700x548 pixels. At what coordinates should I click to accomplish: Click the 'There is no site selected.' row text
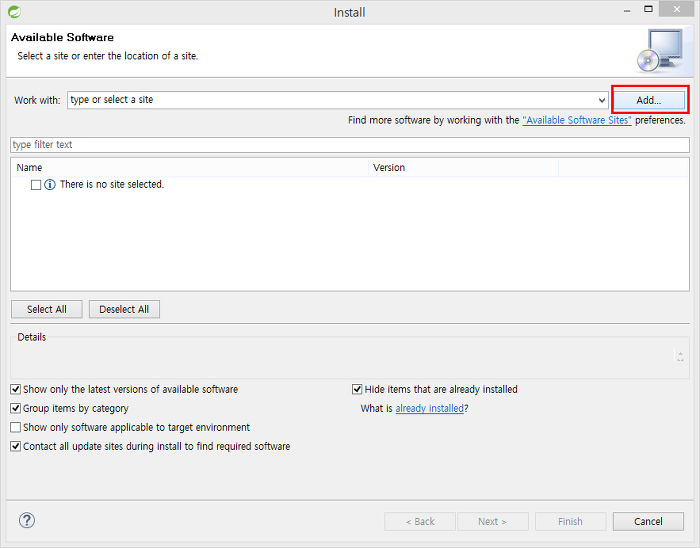[112, 184]
